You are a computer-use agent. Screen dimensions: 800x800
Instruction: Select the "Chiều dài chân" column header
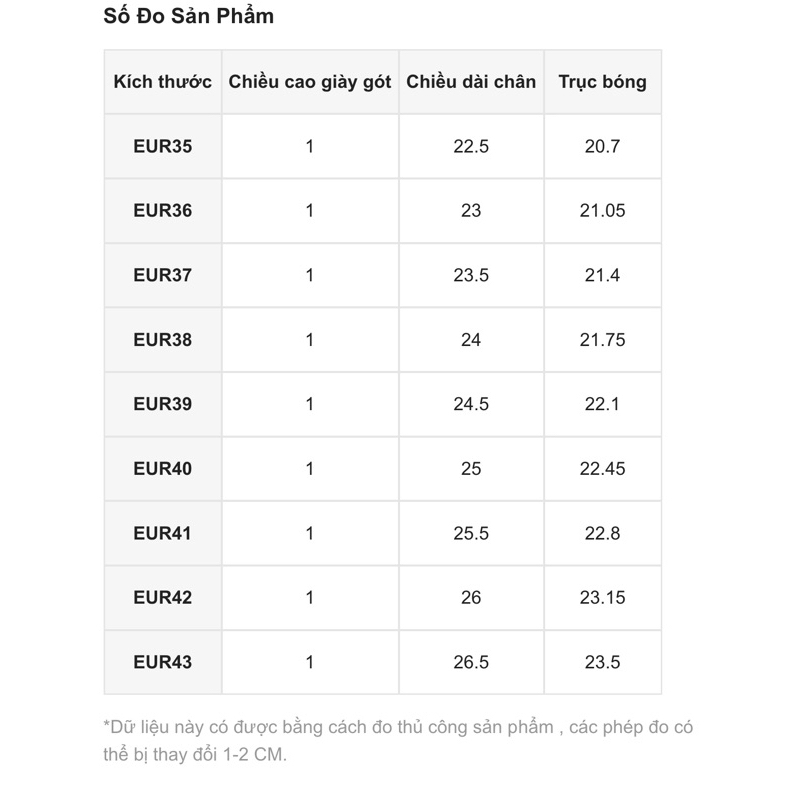point(471,82)
